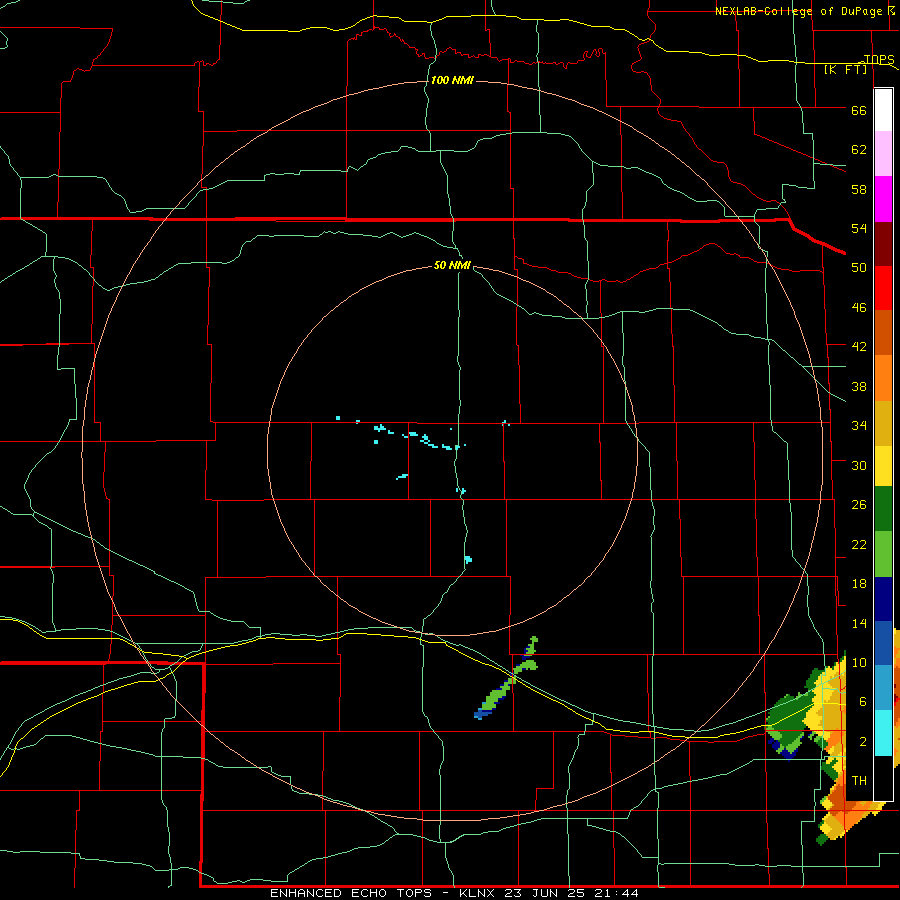Click the "TOPS" legend title
The height and width of the screenshot is (900, 900).
[879, 59]
